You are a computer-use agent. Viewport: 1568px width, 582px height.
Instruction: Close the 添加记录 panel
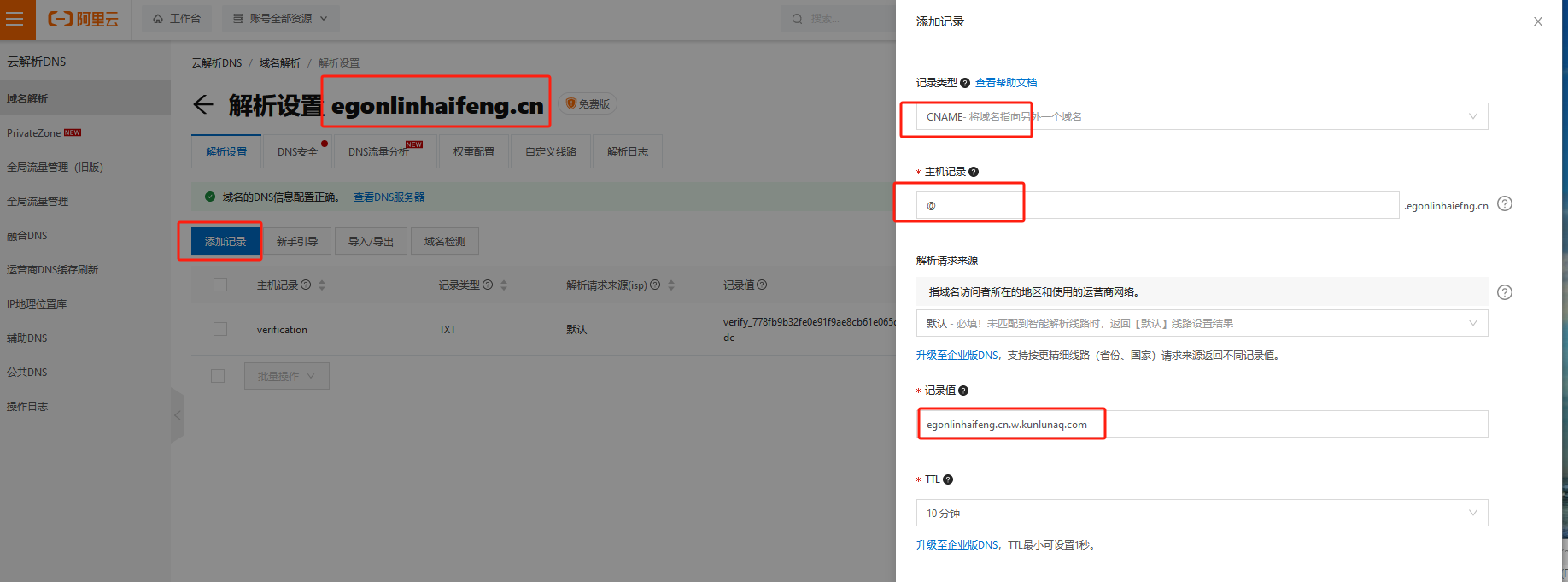coord(1538,21)
